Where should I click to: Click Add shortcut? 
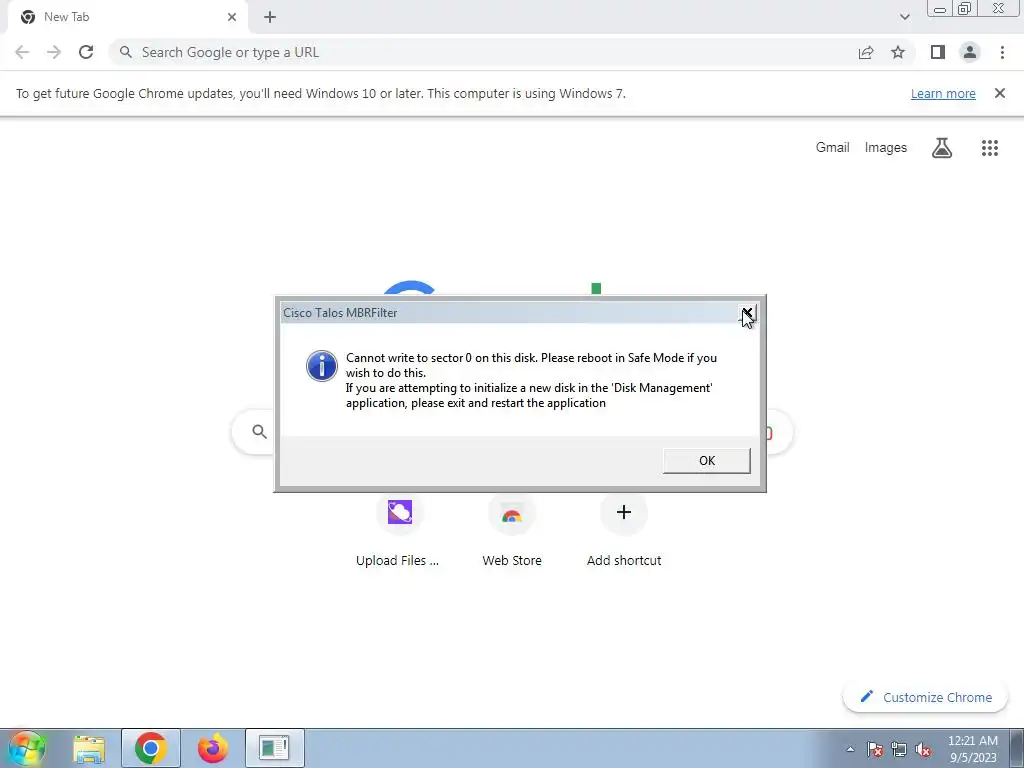pos(624,531)
